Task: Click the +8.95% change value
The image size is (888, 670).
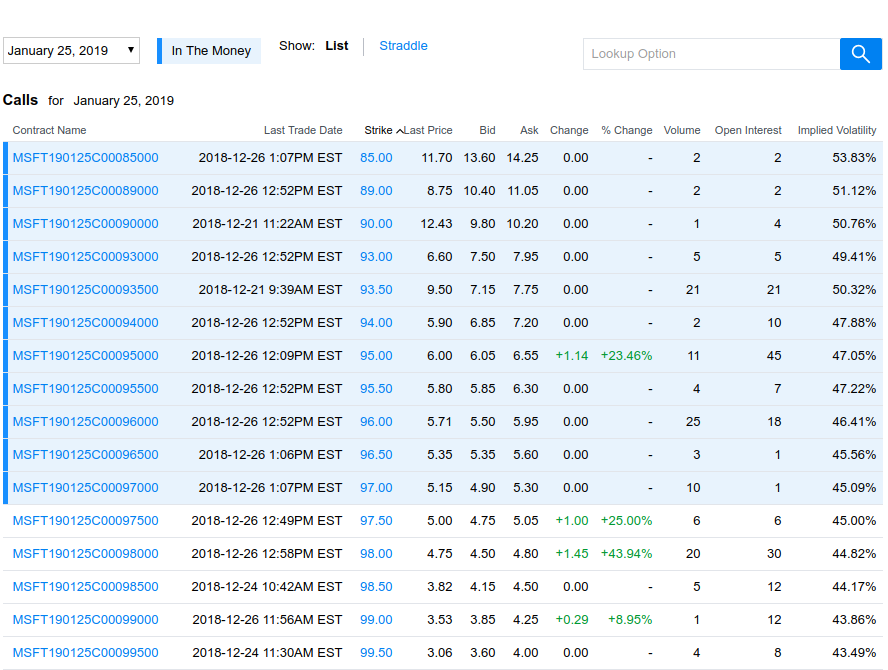Action: click(x=630, y=620)
